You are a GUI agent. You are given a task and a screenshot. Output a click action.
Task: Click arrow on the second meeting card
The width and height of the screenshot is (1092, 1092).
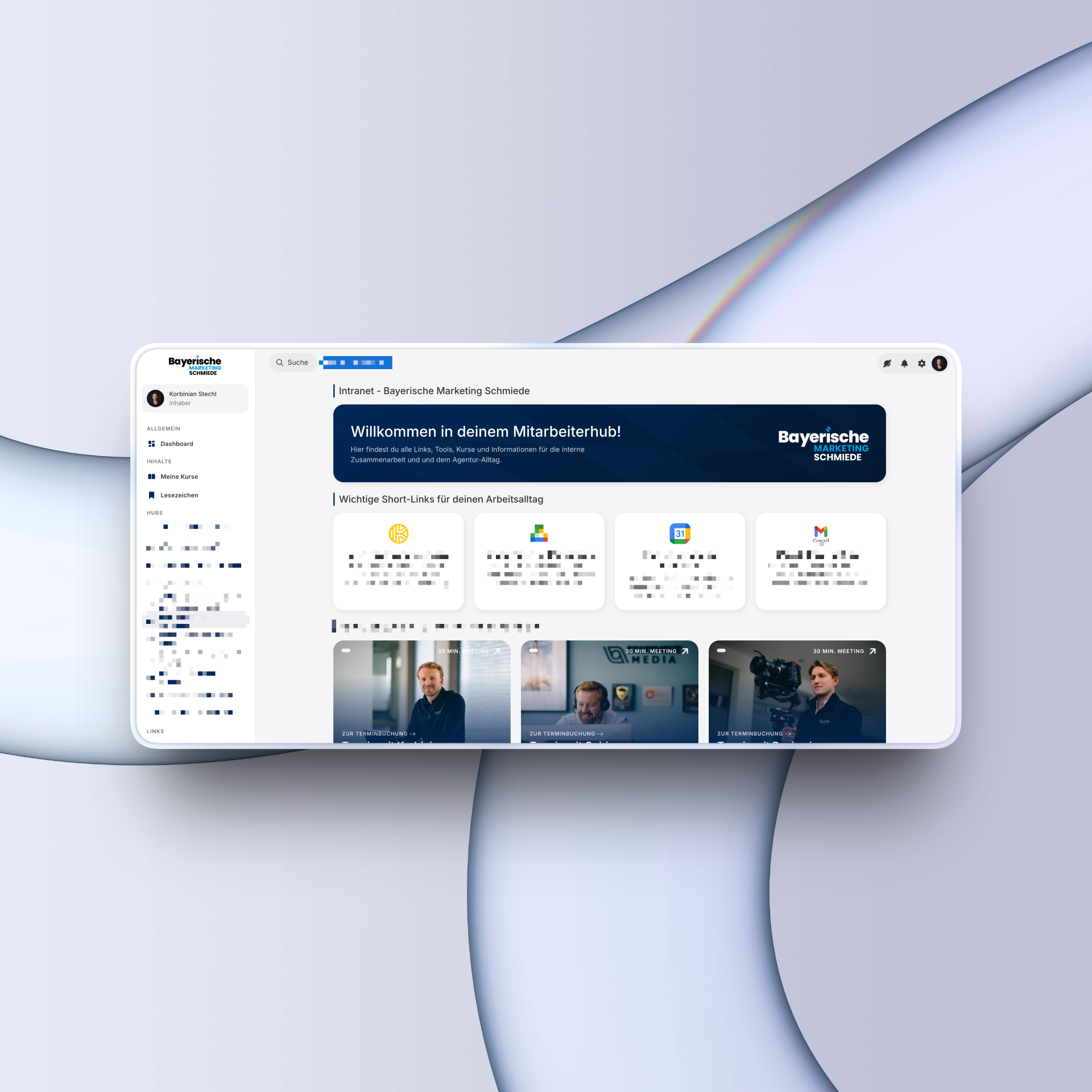tap(685, 651)
